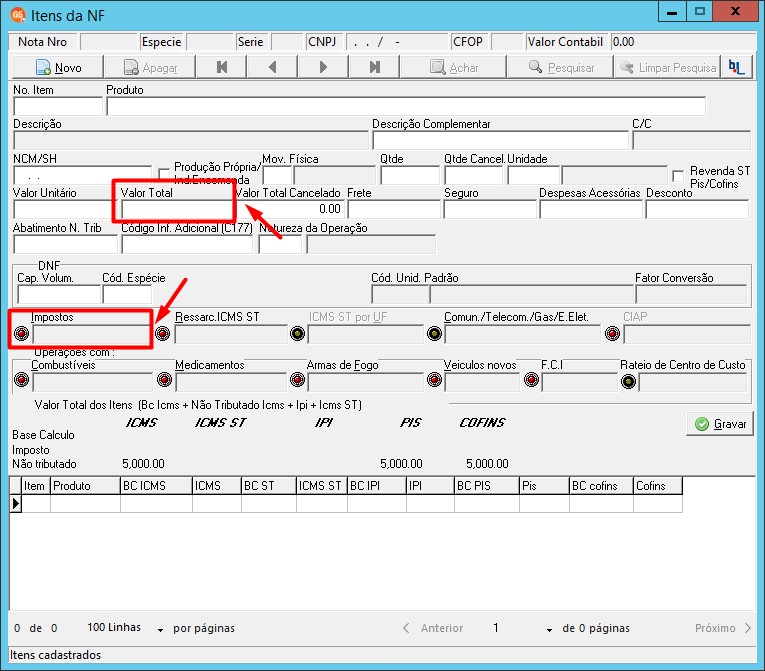Click the Anterior page link

433,628
